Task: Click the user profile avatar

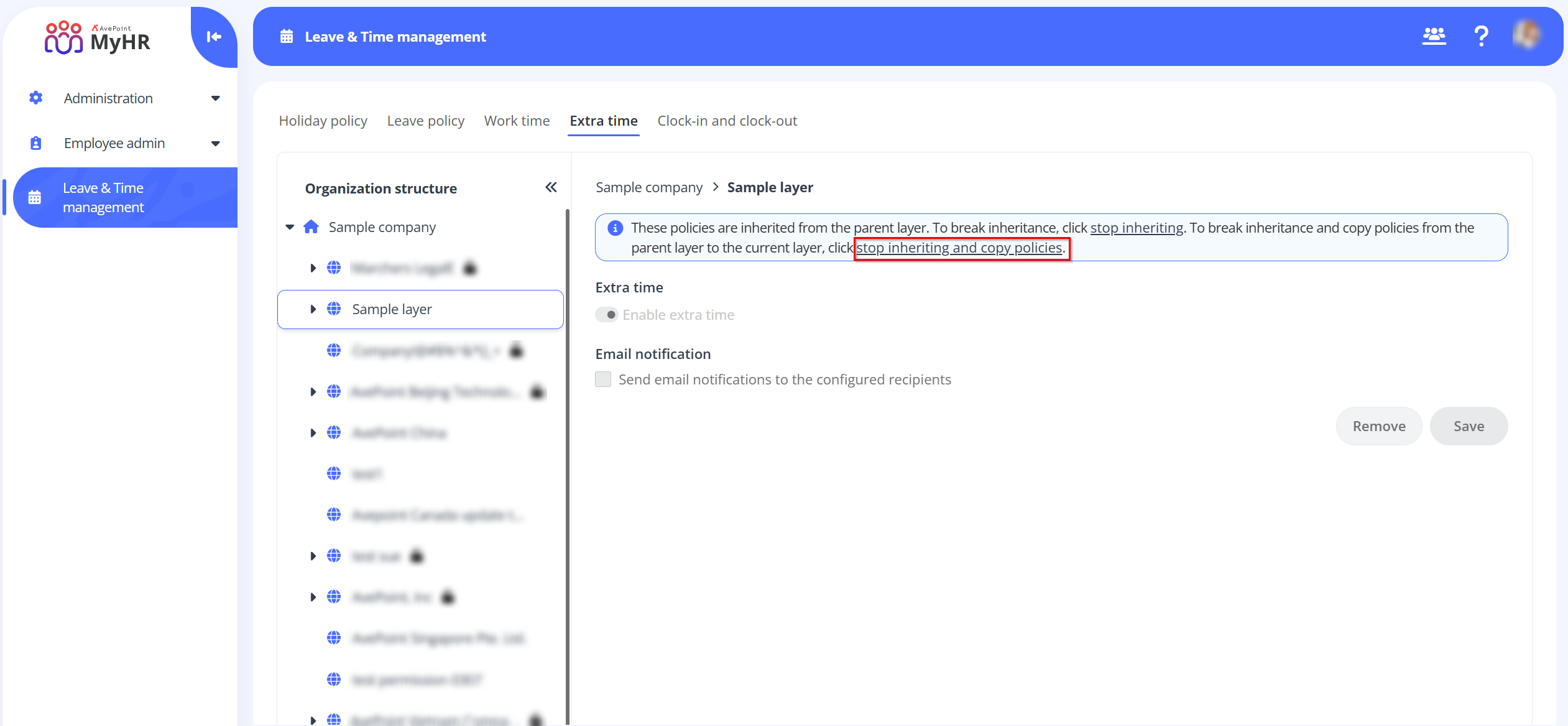Action: tap(1528, 36)
